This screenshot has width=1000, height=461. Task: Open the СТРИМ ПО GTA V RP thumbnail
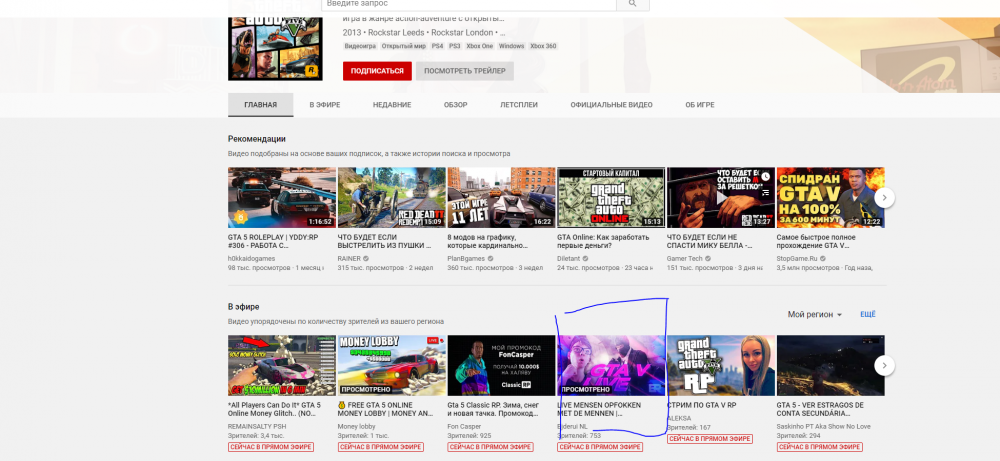coord(720,365)
